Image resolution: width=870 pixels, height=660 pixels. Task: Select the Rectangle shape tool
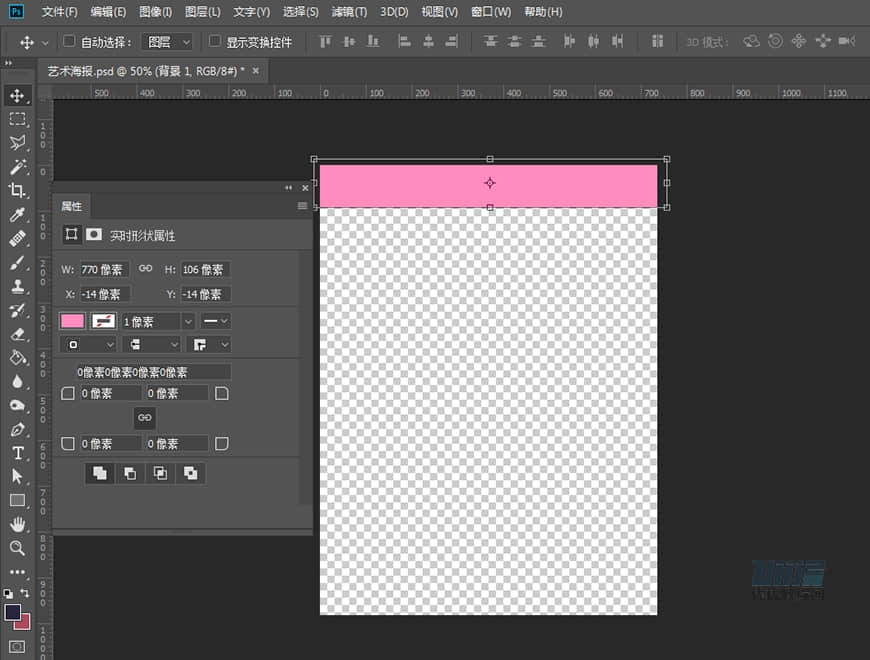click(x=17, y=500)
